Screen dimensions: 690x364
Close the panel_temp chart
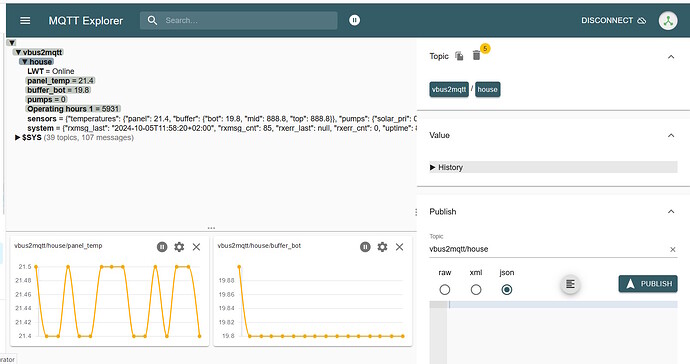(x=196, y=247)
